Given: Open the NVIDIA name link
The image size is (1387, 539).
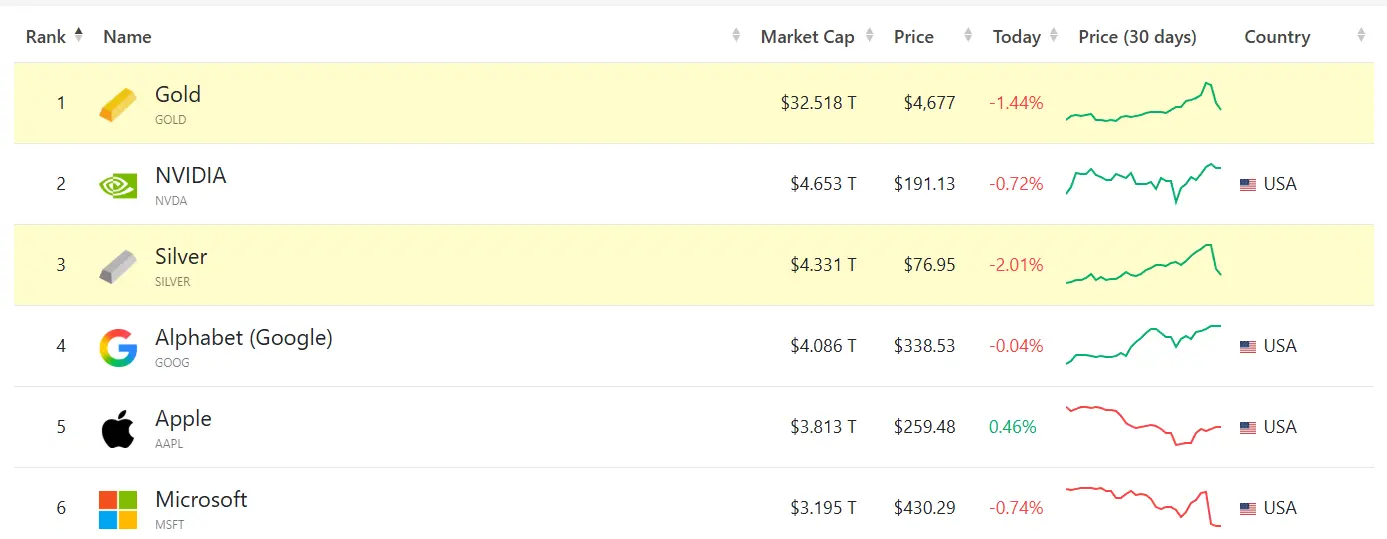Looking at the screenshot, I should 191,176.
